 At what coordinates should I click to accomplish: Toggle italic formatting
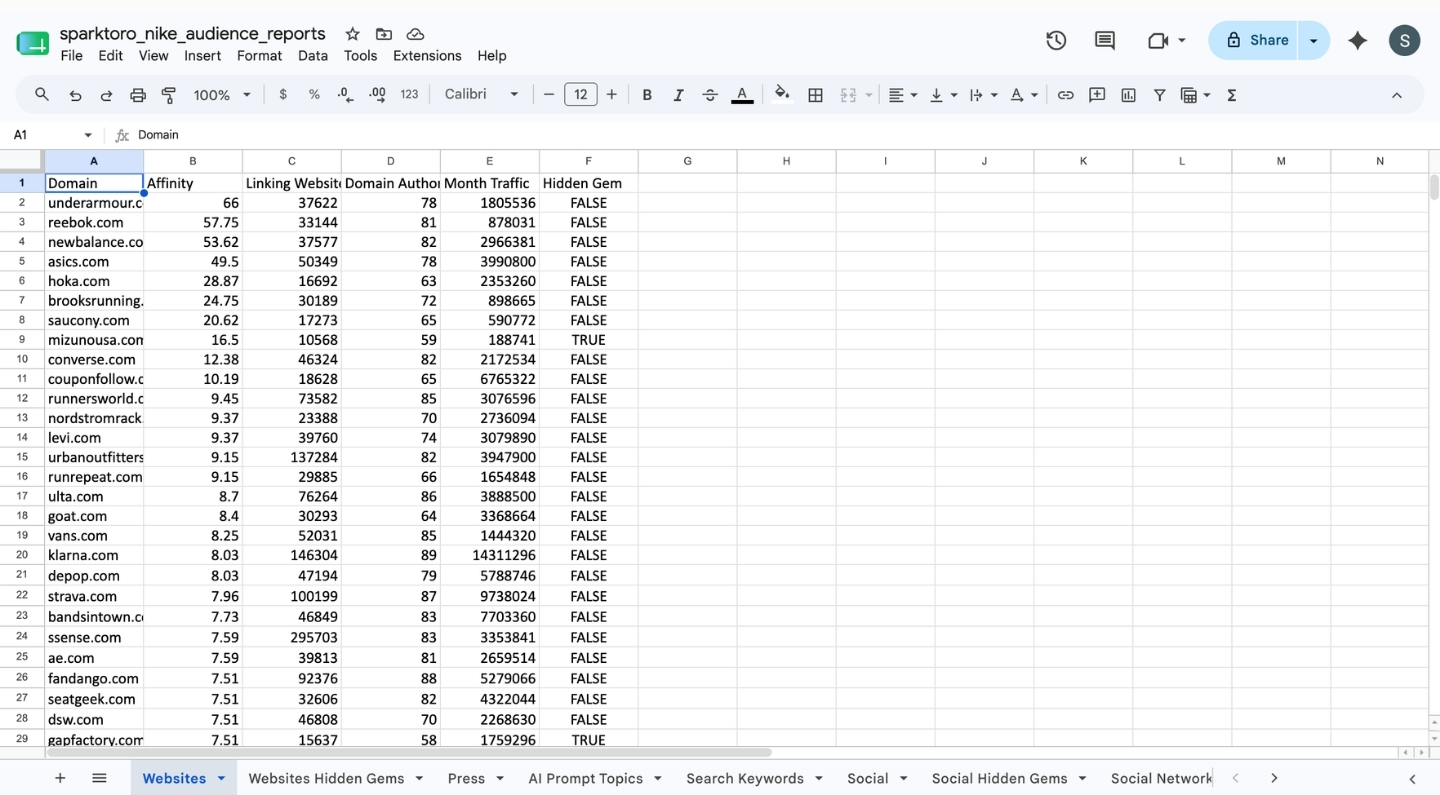coord(678,95)
